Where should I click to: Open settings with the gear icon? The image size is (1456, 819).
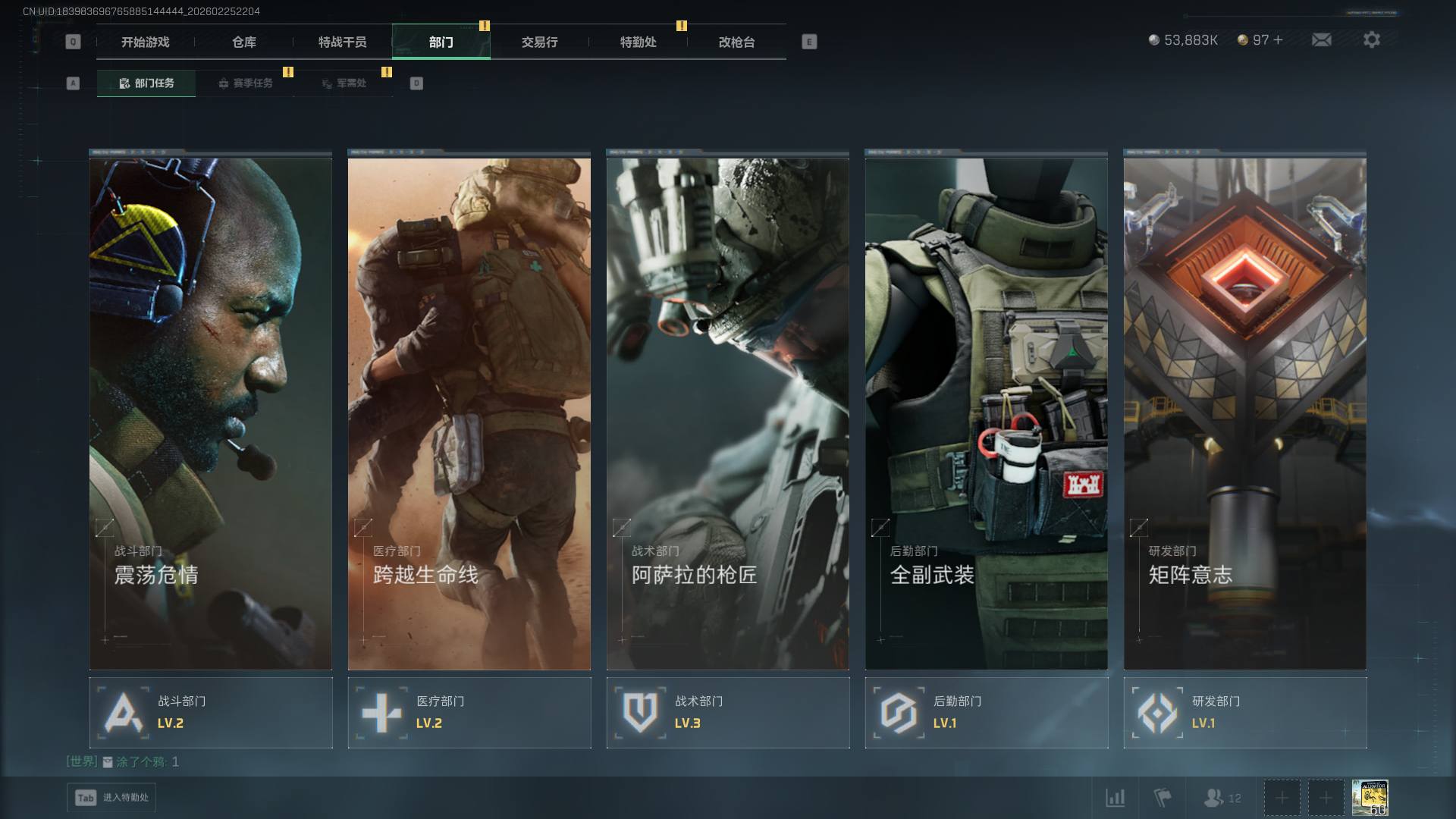pyautogui.click(x=1371, y=39)
